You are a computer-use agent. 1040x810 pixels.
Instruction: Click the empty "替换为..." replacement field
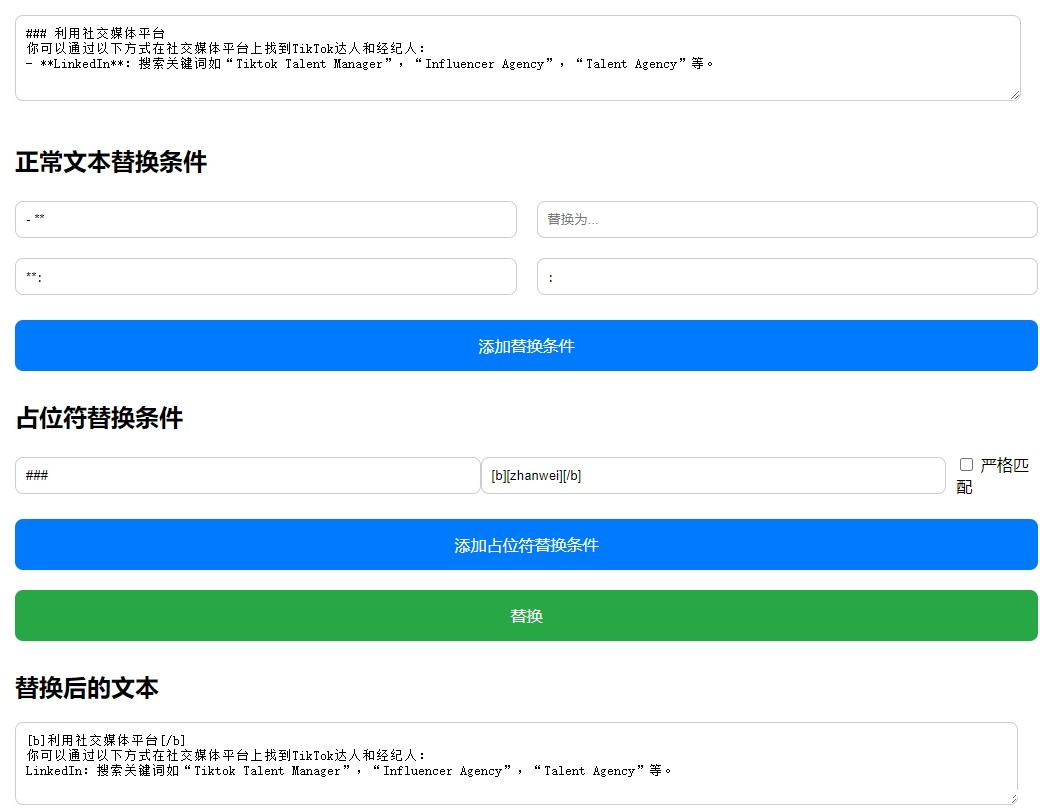[787, 220]
